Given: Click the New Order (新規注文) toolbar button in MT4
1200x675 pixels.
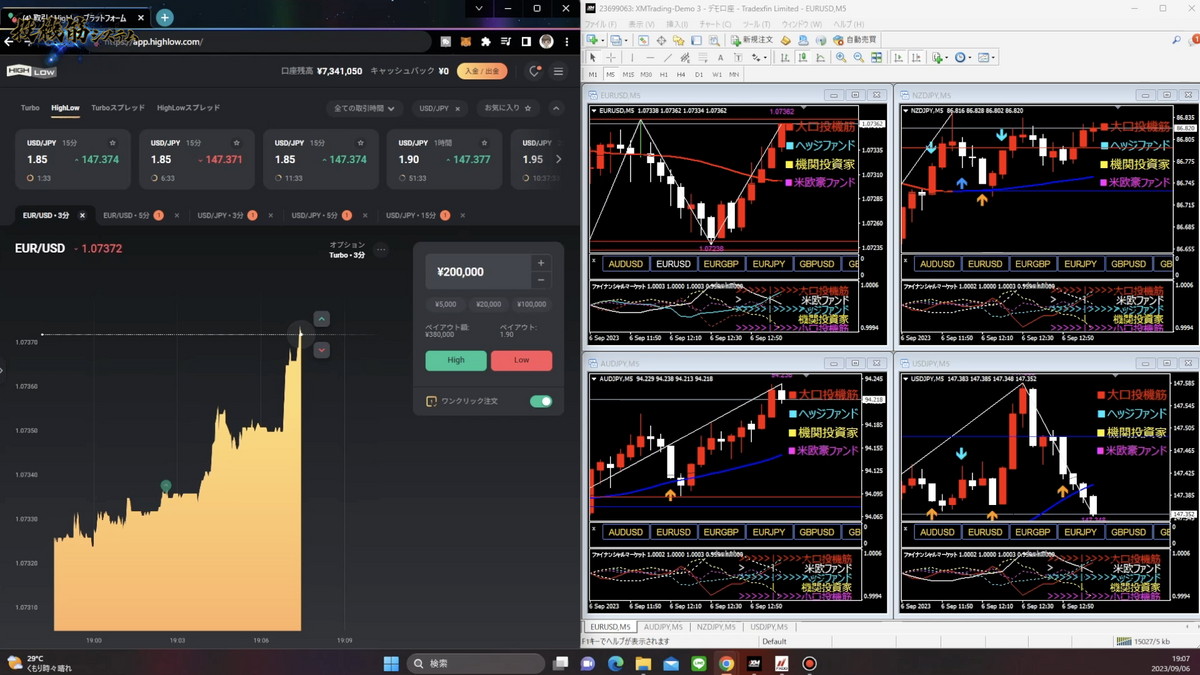Looking at the screenshot, I should click(x=751, y=40).
